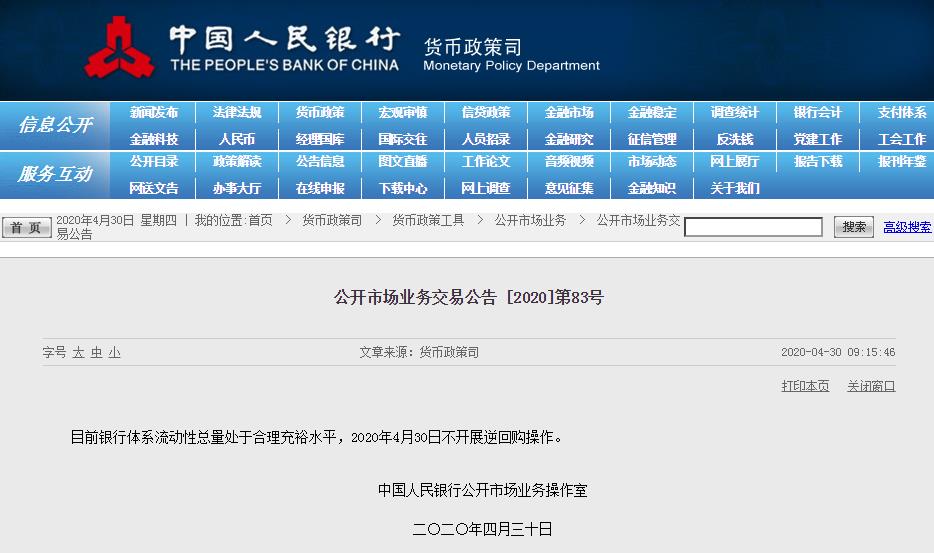Open the 下载中心 download center
The image size is (934, 553).
[x=403, y=187]
